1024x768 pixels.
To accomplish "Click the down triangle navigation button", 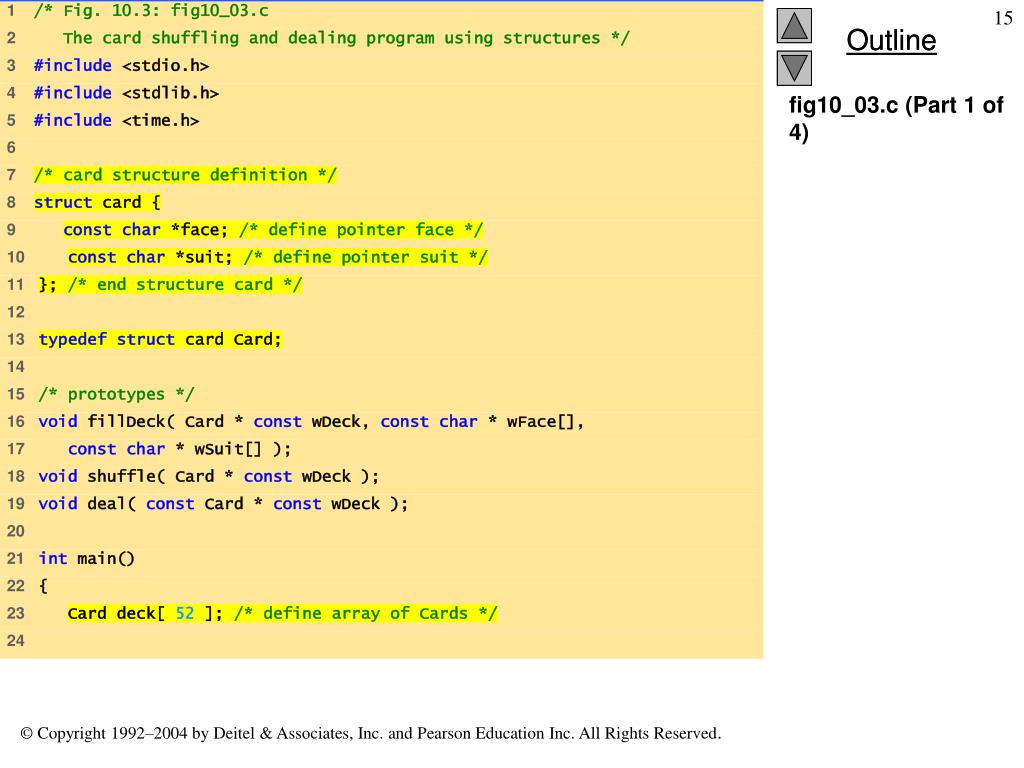I will [x=794, y=69].
